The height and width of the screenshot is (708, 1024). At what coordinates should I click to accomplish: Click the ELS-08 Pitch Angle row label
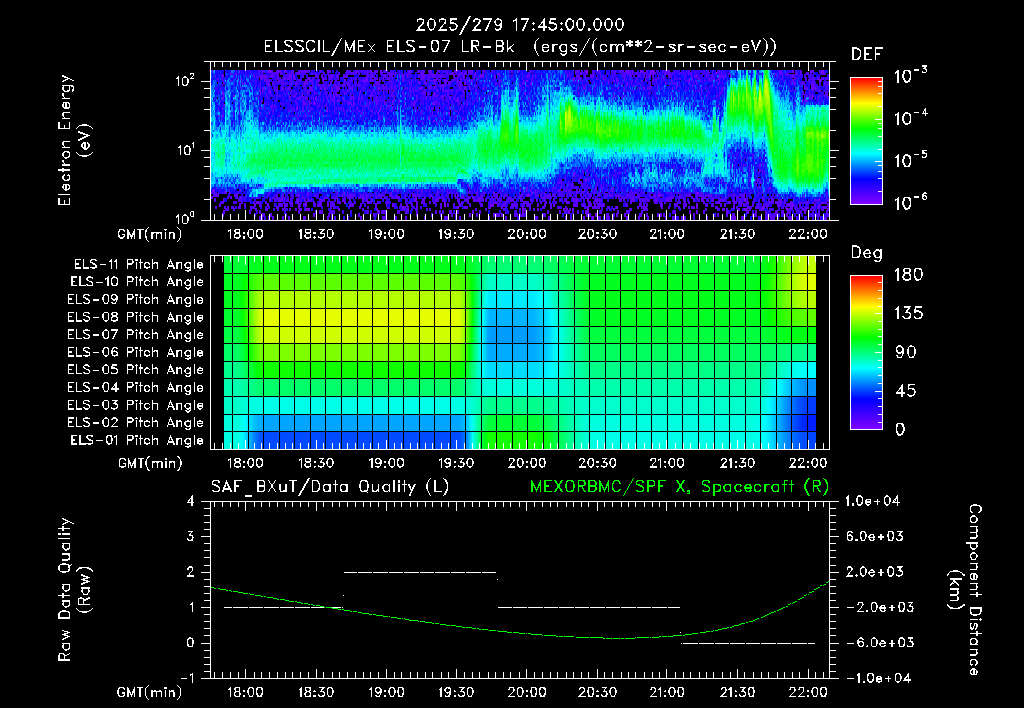[x=136, y=317]
